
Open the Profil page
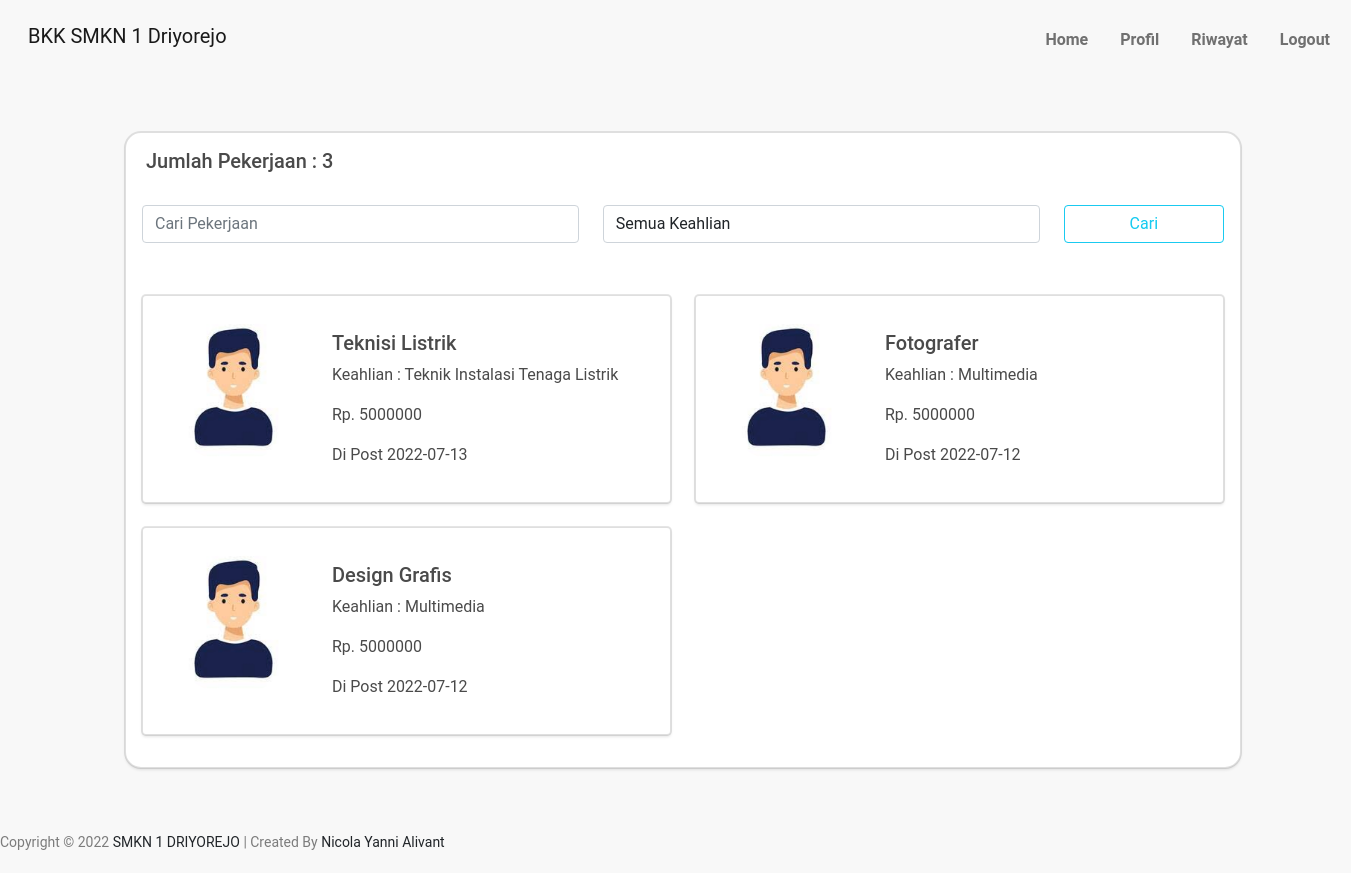[1139, 40]
